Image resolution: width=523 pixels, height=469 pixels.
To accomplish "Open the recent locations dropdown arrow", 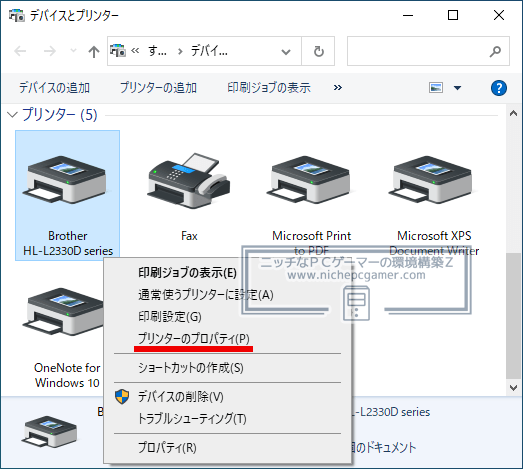I will [x=73, y=51].
